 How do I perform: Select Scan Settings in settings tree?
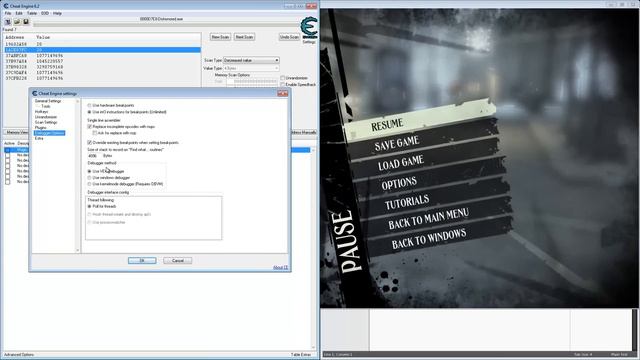point(46,122)
